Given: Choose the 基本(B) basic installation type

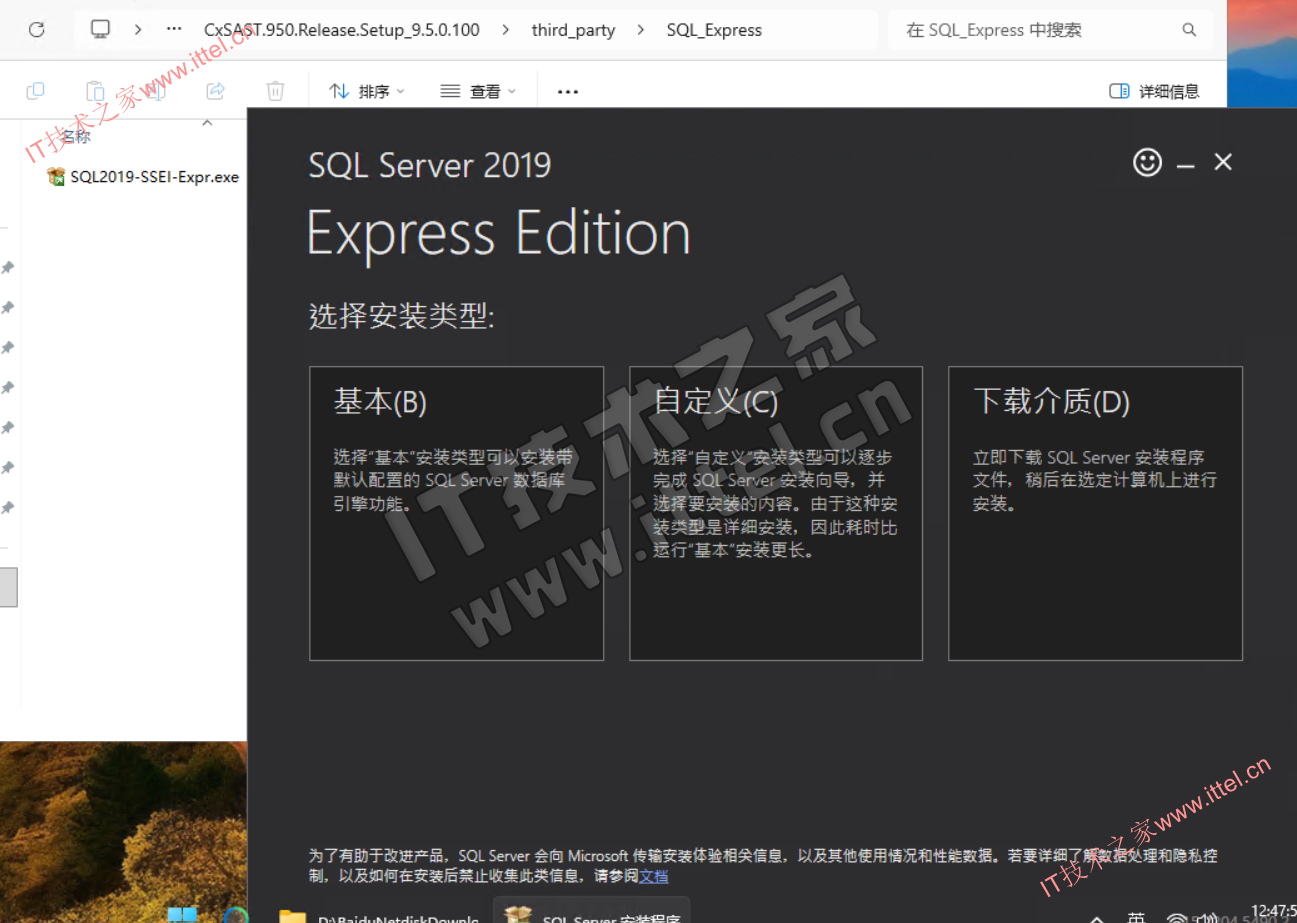Looking at the screenshot, I should coord(456,513).
